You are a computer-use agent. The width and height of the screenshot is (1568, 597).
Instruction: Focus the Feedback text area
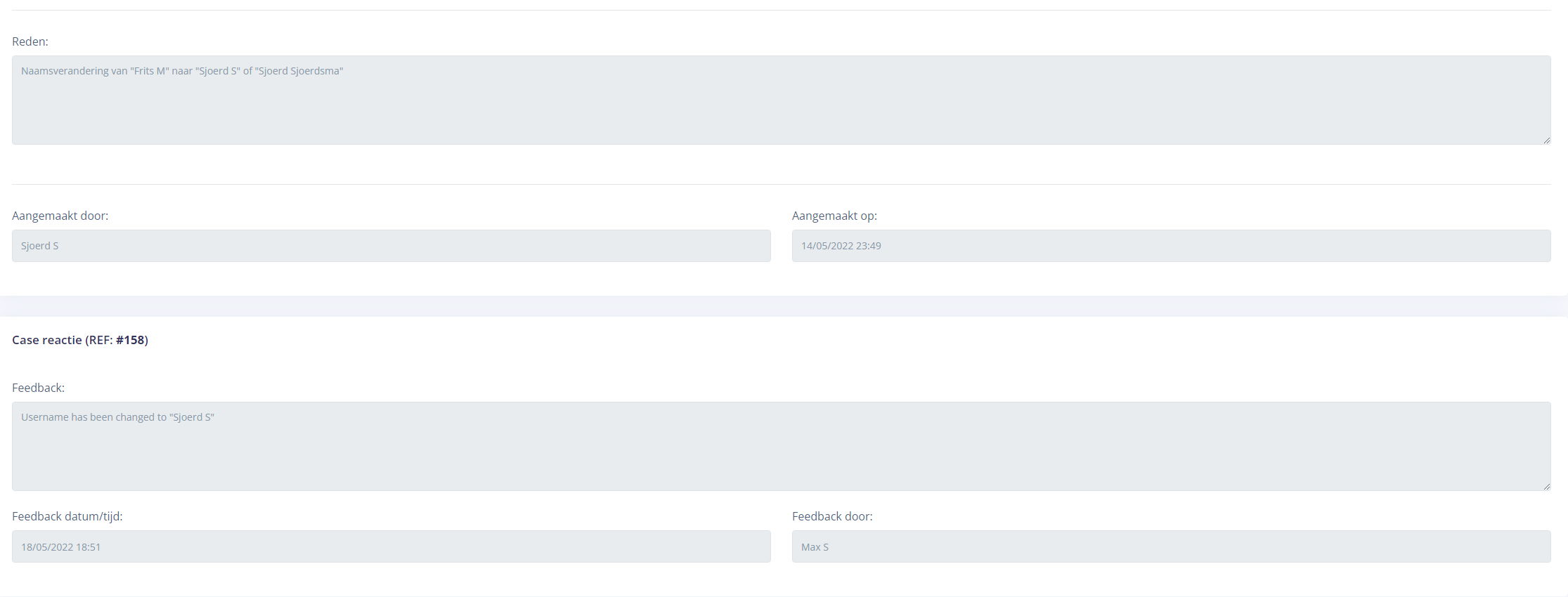pos(780,446)
